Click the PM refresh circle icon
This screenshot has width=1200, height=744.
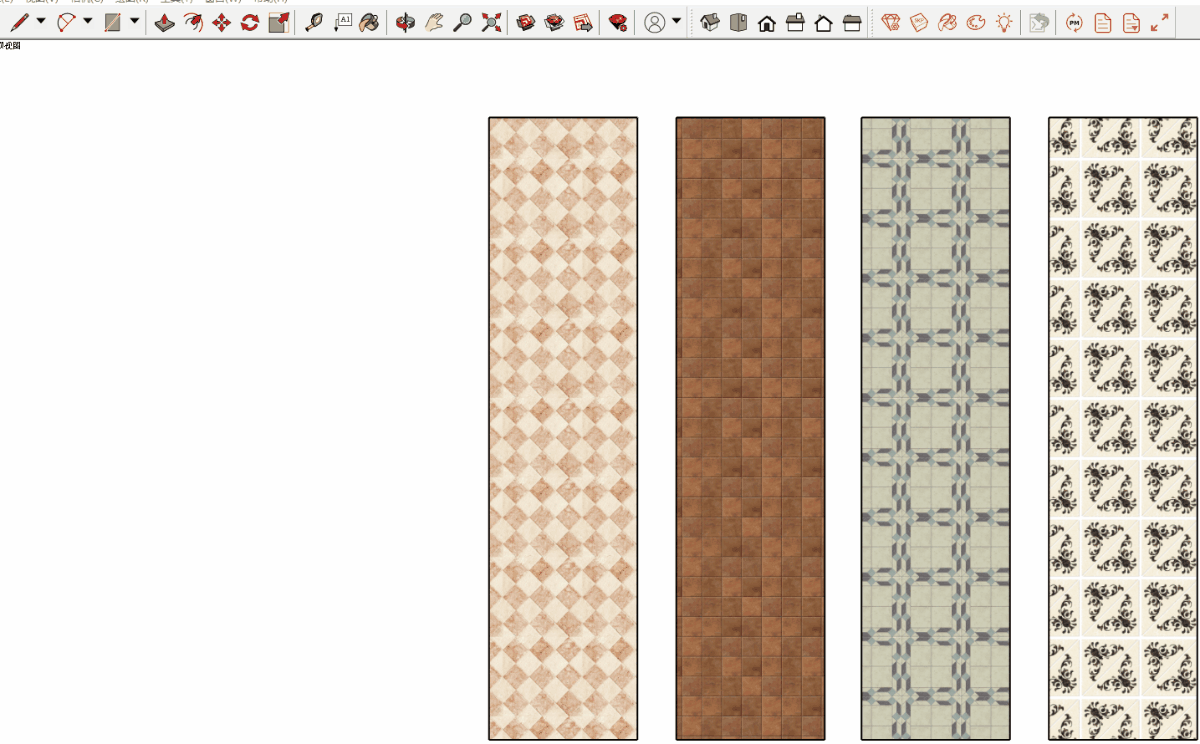point(1074,22)
